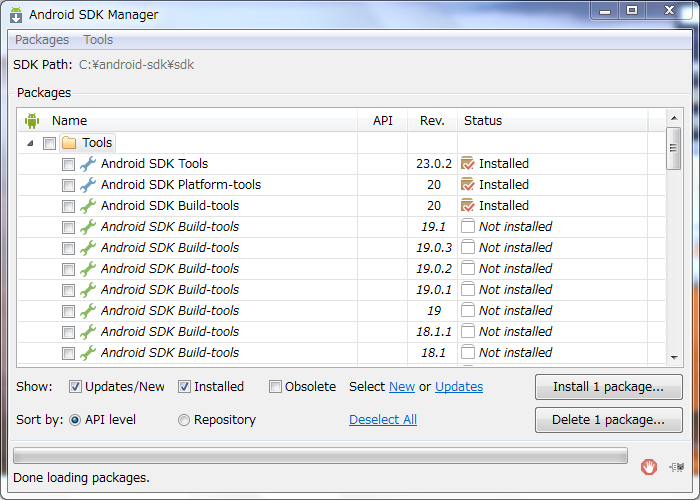The image size is (700, 500).
Task: Tick the checkbox for Build-tools rev 18.1
Action: 68,353
